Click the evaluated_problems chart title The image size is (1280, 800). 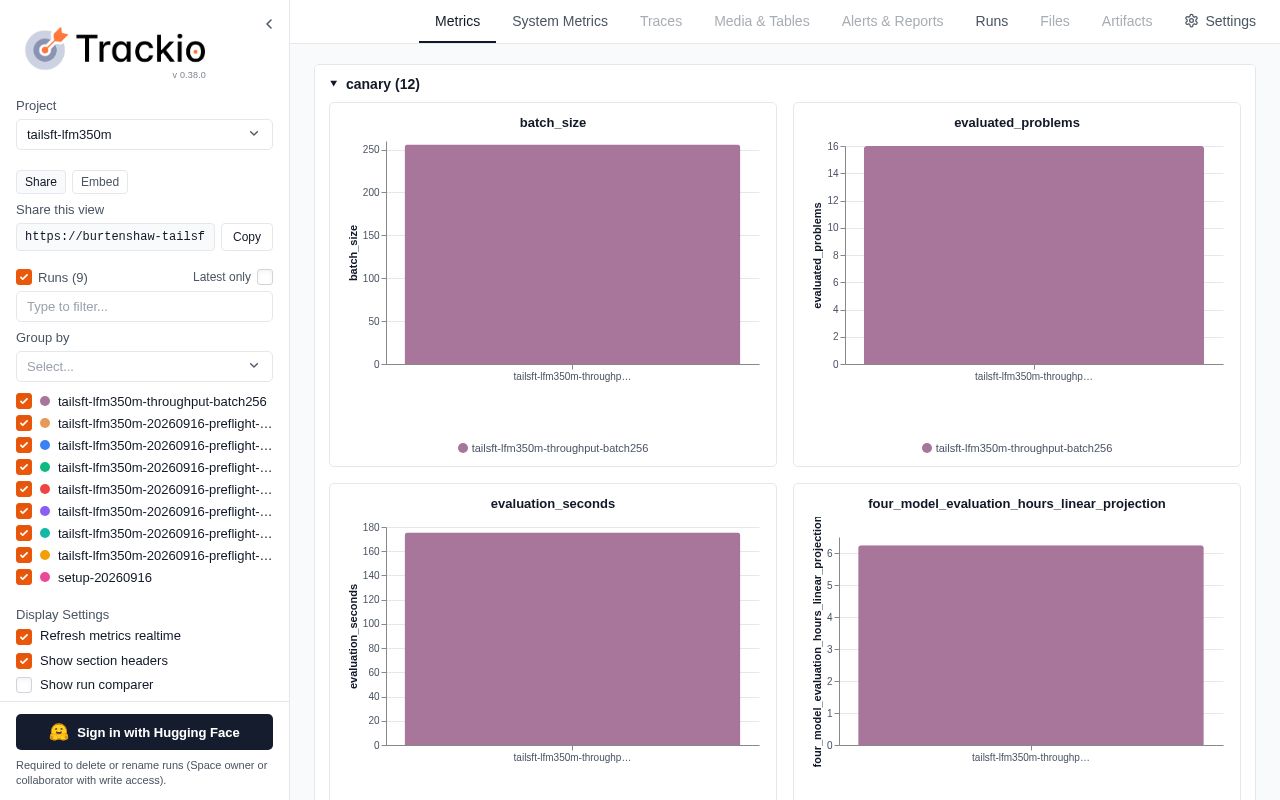(x=1017, y=123)
